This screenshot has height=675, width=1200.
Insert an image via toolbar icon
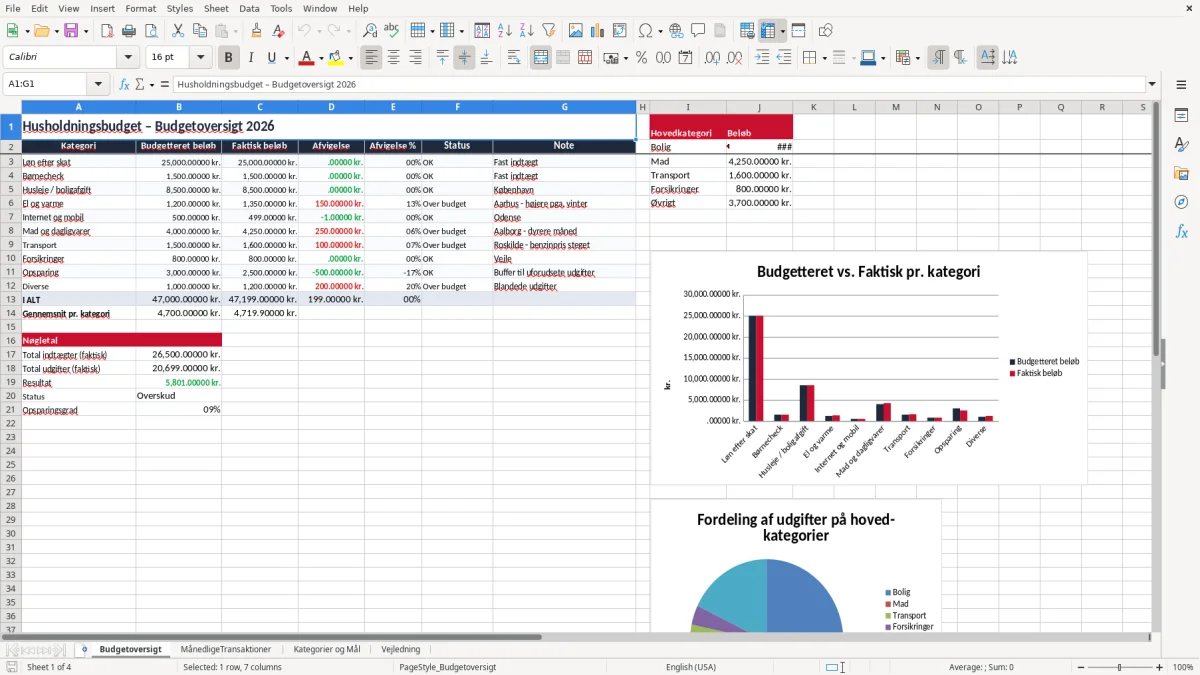point(576,31)
